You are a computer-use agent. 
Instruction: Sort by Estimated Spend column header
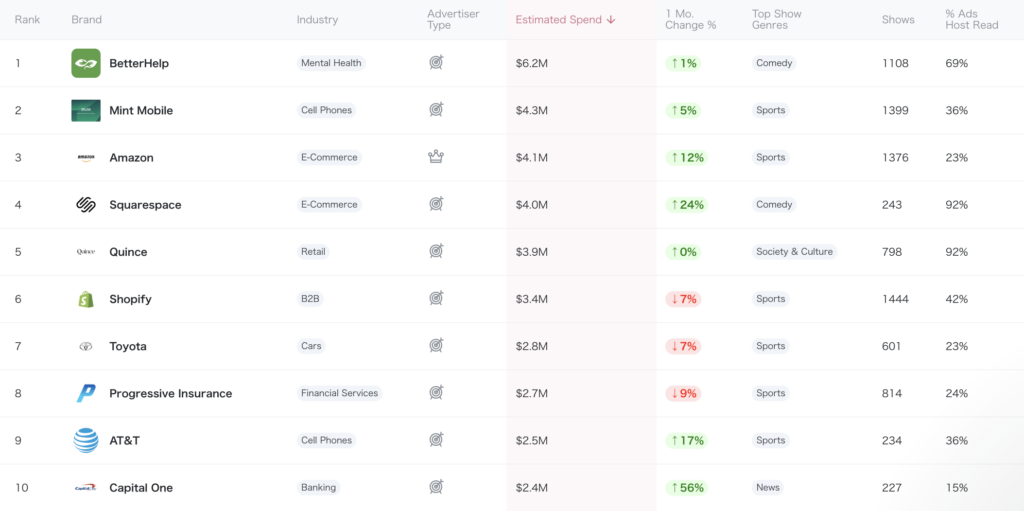(x=565, y=20)
